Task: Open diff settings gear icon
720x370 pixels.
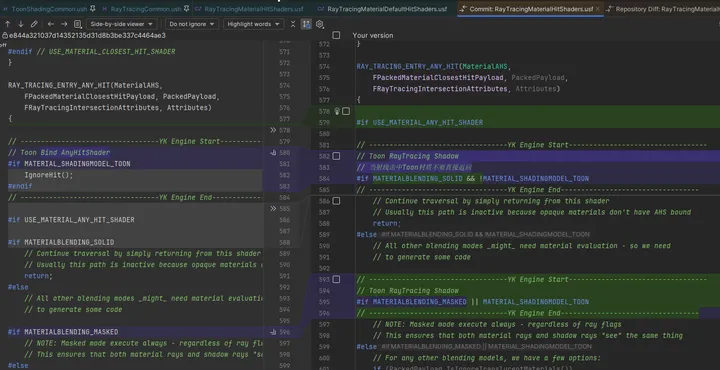Action: (x=320, y=24)
